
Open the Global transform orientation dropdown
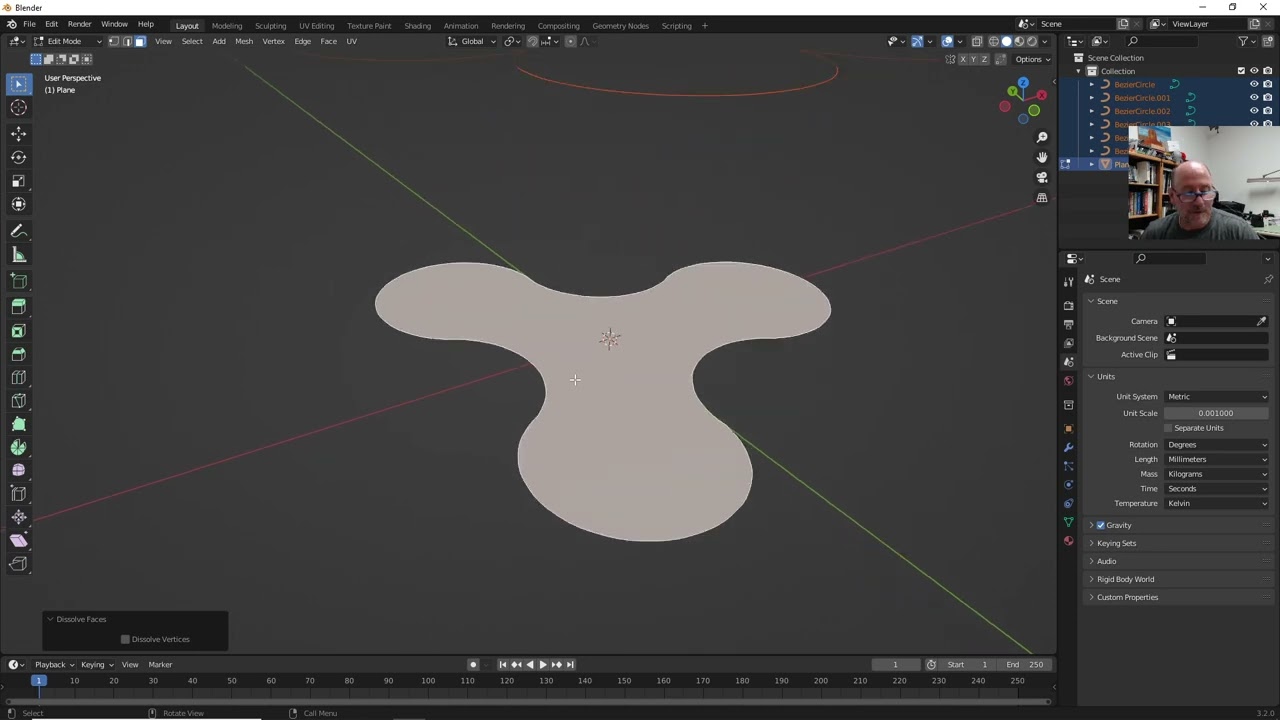coord(470,41)
